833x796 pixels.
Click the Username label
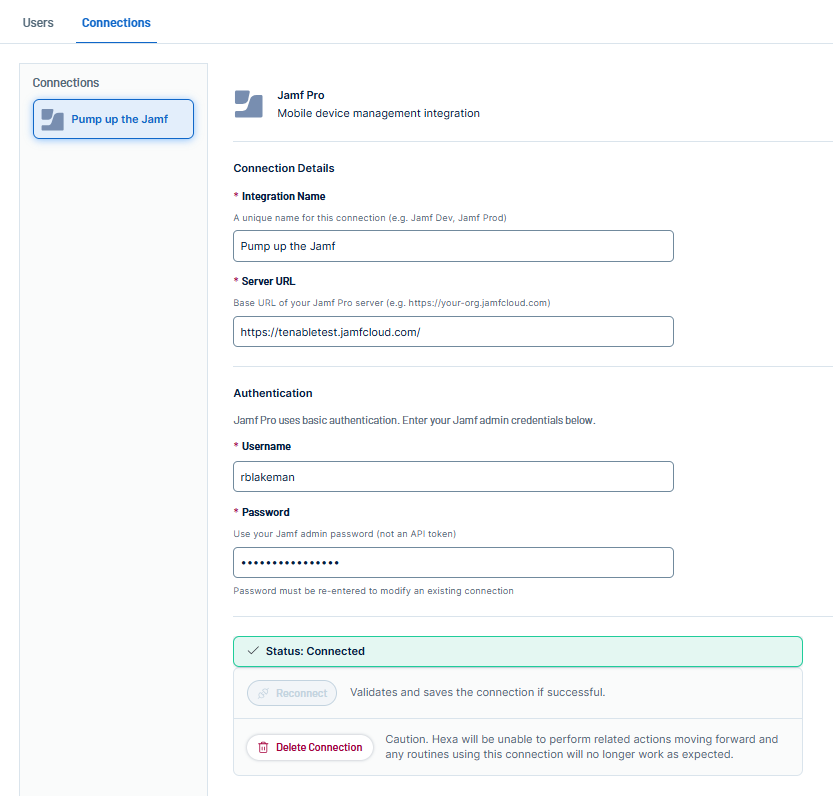tap(266, 446)
